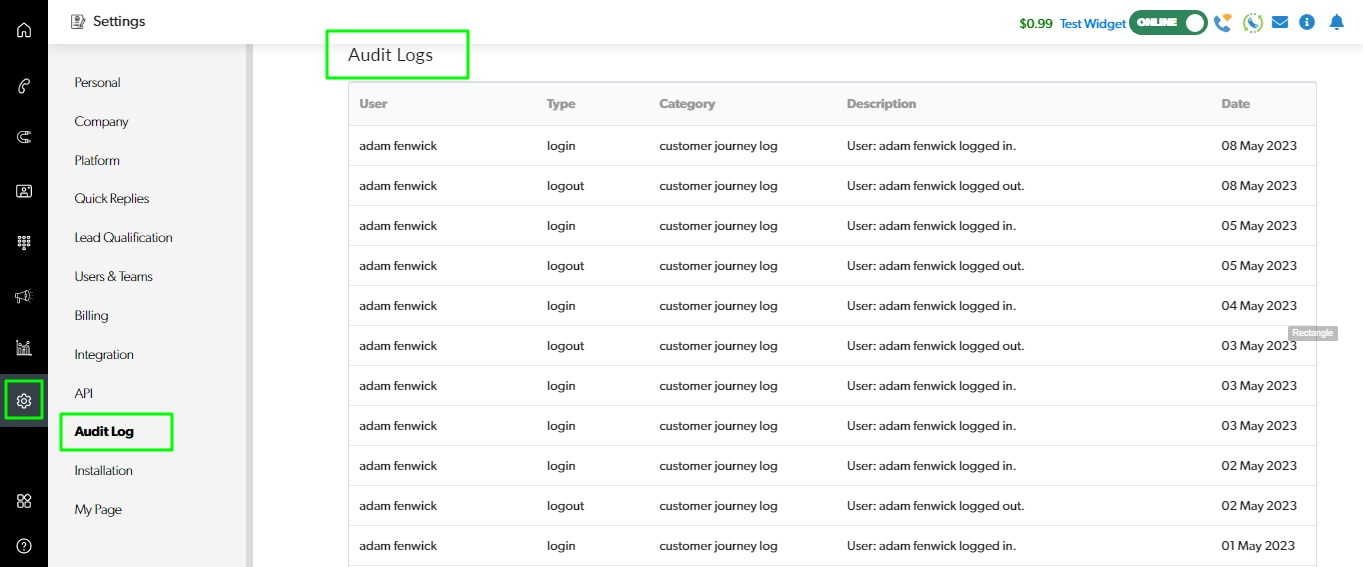Open the Contacts card icon
Image resolution: width=1363 pixels, height=567 pixels.
pos(24,191)
